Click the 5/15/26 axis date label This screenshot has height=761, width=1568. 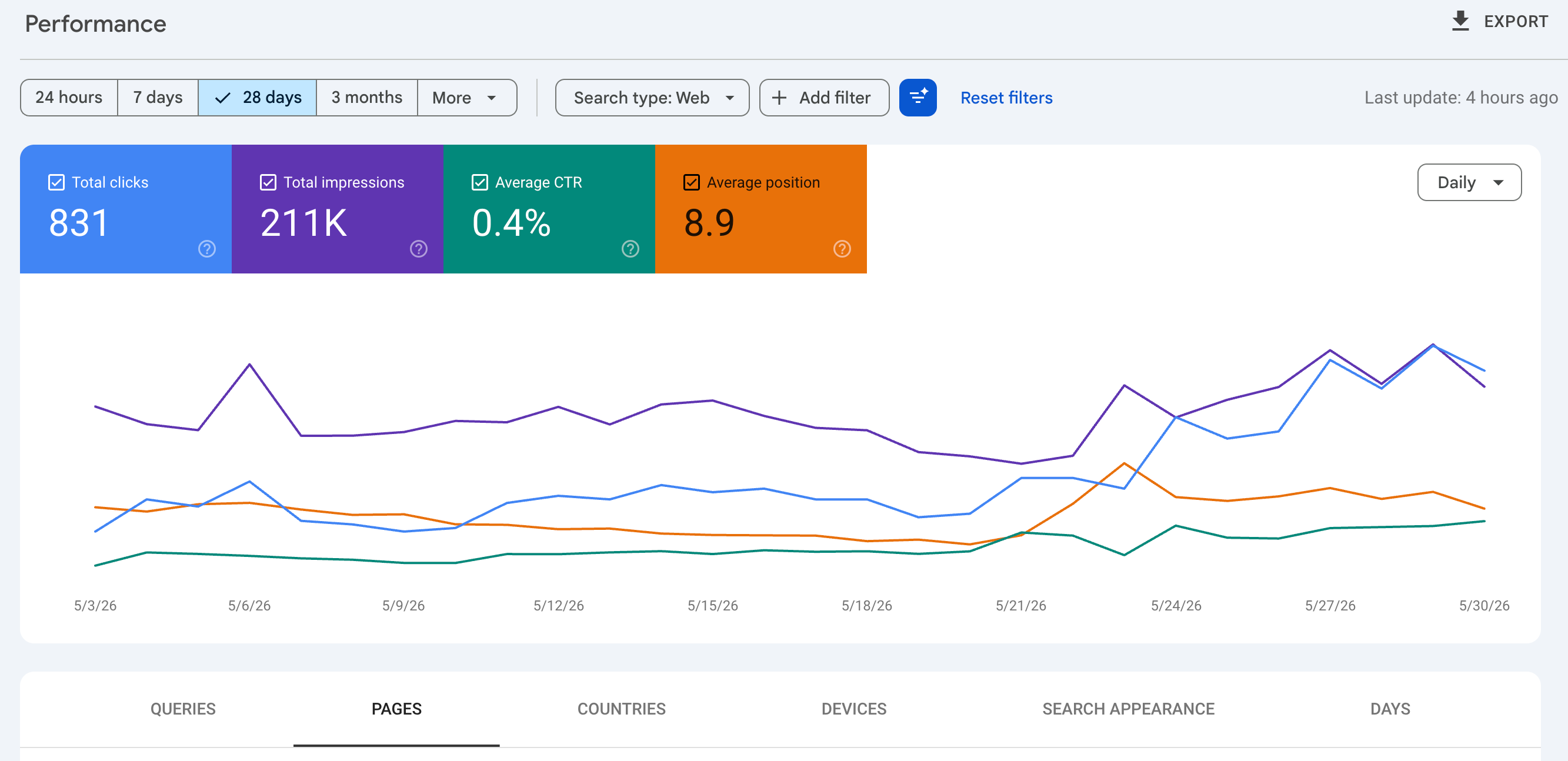pos(712,605)
